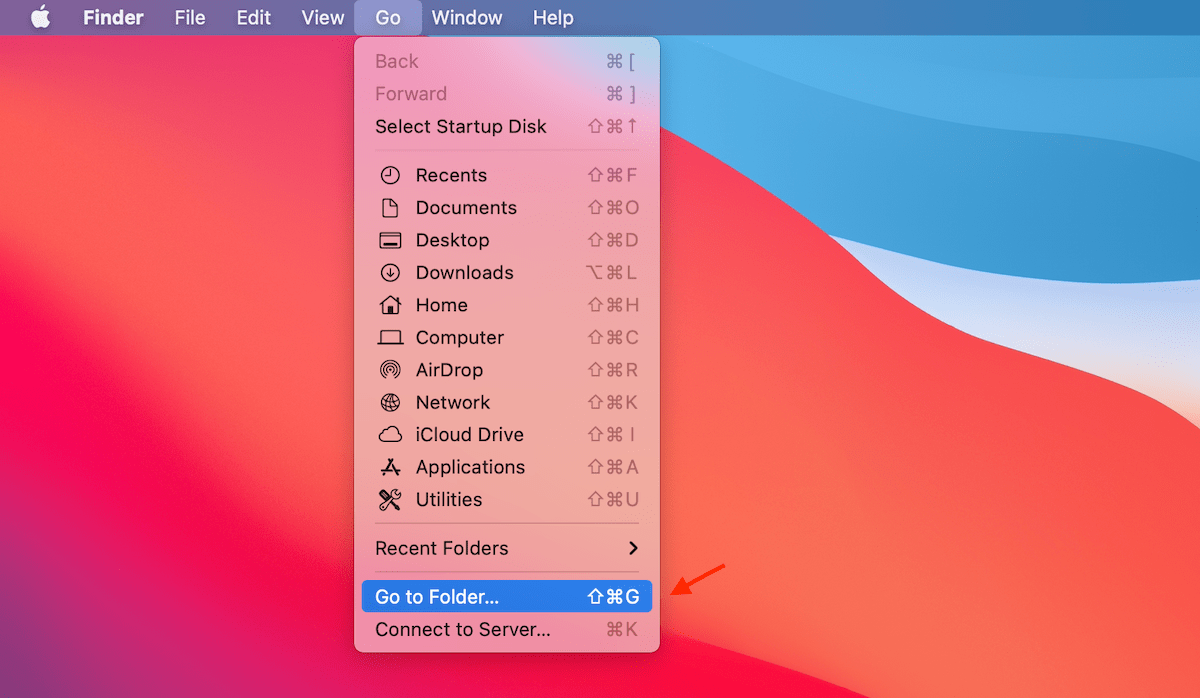The image size is (1200, 698).
Task: Select the Applications menu entry text
Action: (x=470, y=467)
